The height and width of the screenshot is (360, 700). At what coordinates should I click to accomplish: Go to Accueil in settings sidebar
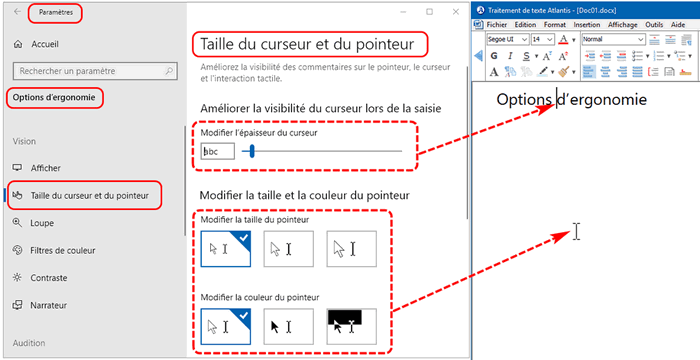point(45,44)
